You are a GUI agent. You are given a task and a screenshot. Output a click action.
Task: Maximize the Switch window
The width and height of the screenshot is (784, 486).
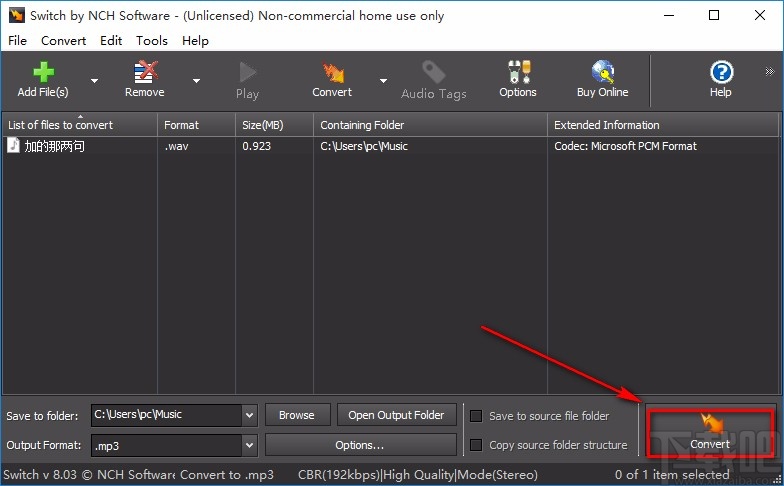[x=714, y=16]
